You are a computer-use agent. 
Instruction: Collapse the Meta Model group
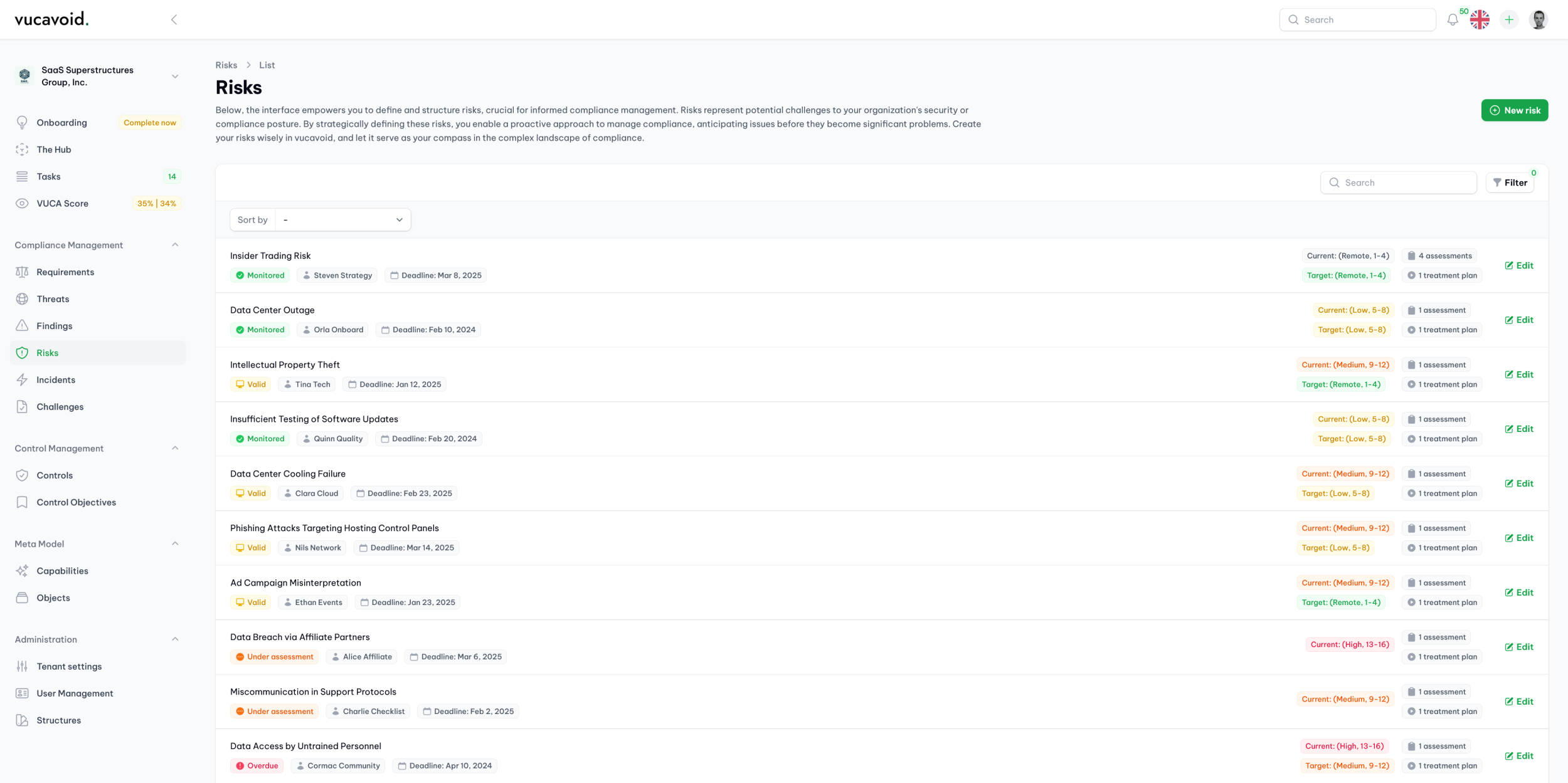tap(175, 544)
